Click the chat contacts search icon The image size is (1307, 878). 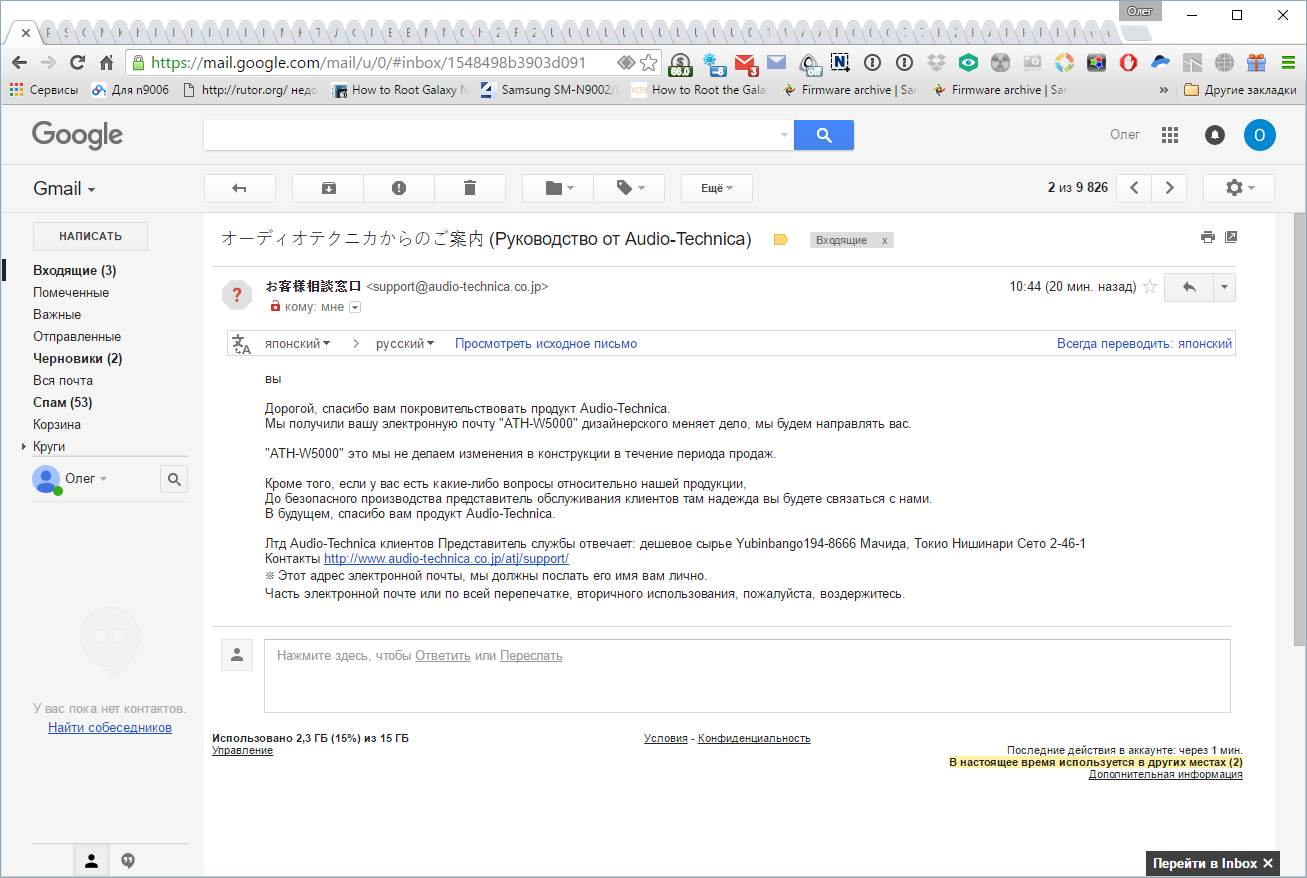click(x=174, y=480)
